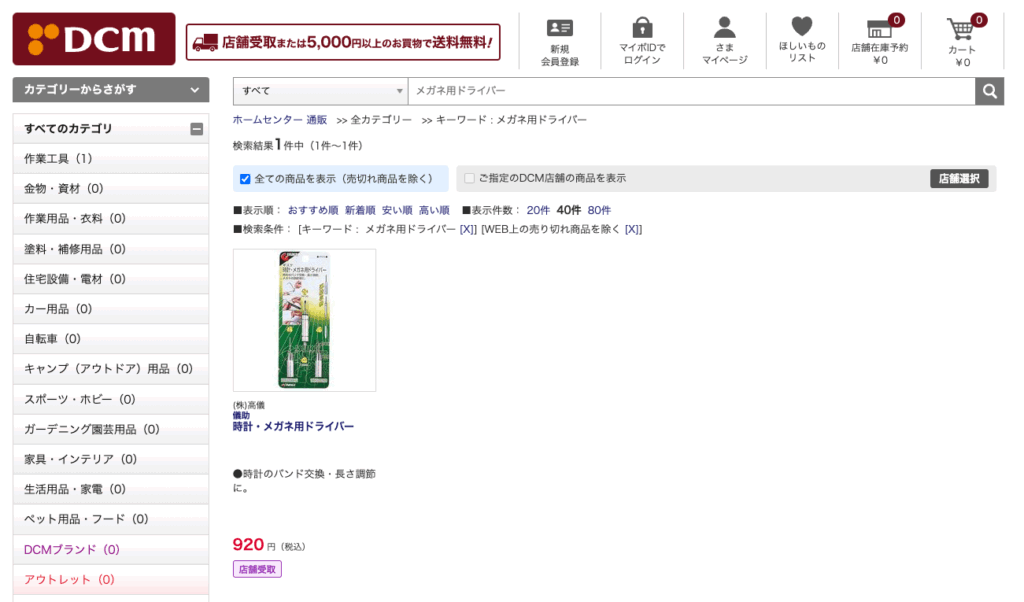
Task: Uncheck the show all products checkbox
Action: [245, 179]
